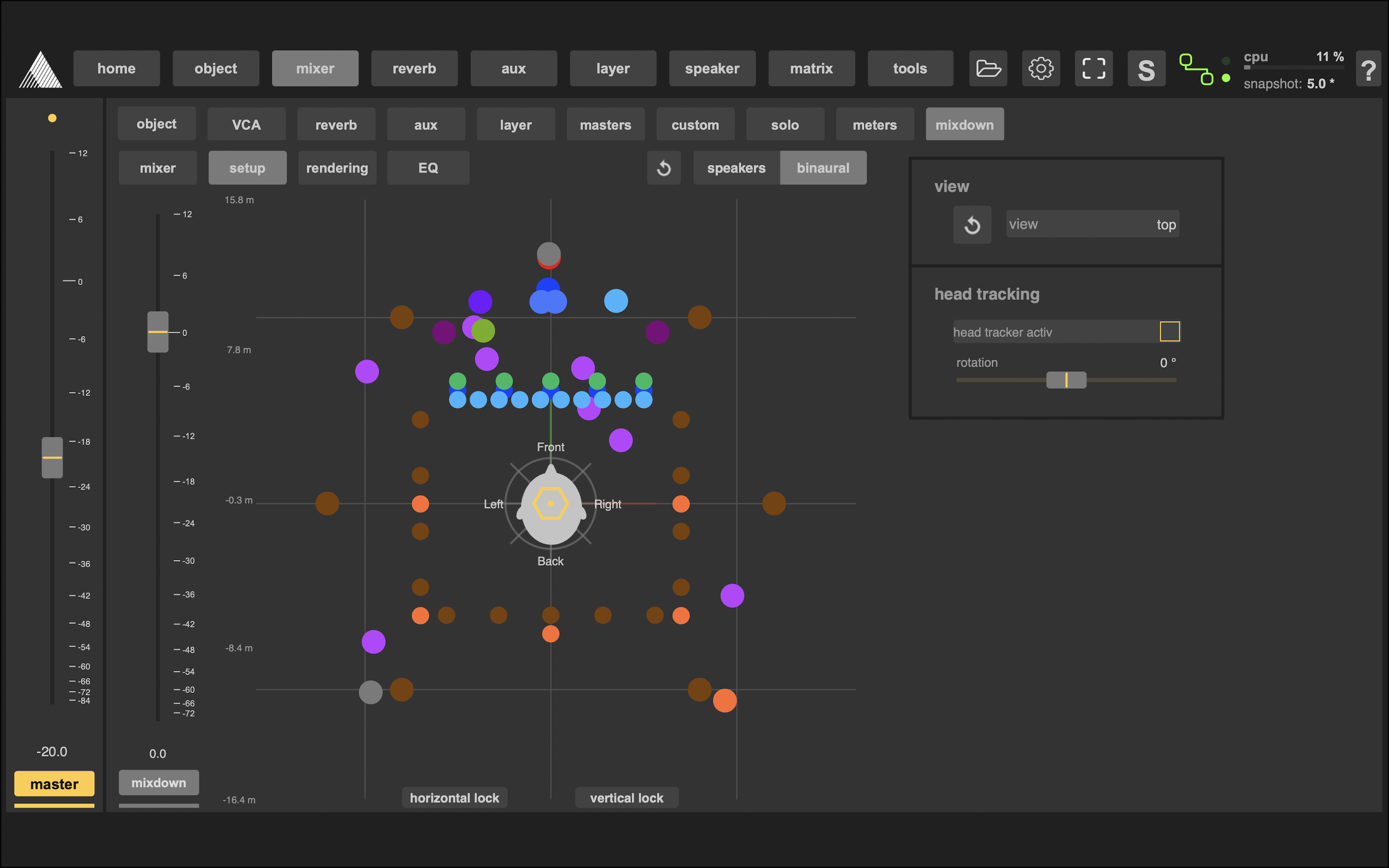Open the top aux page tab
The width and height of the screenshot is (1389, 868).
click(x=514, y=68)
